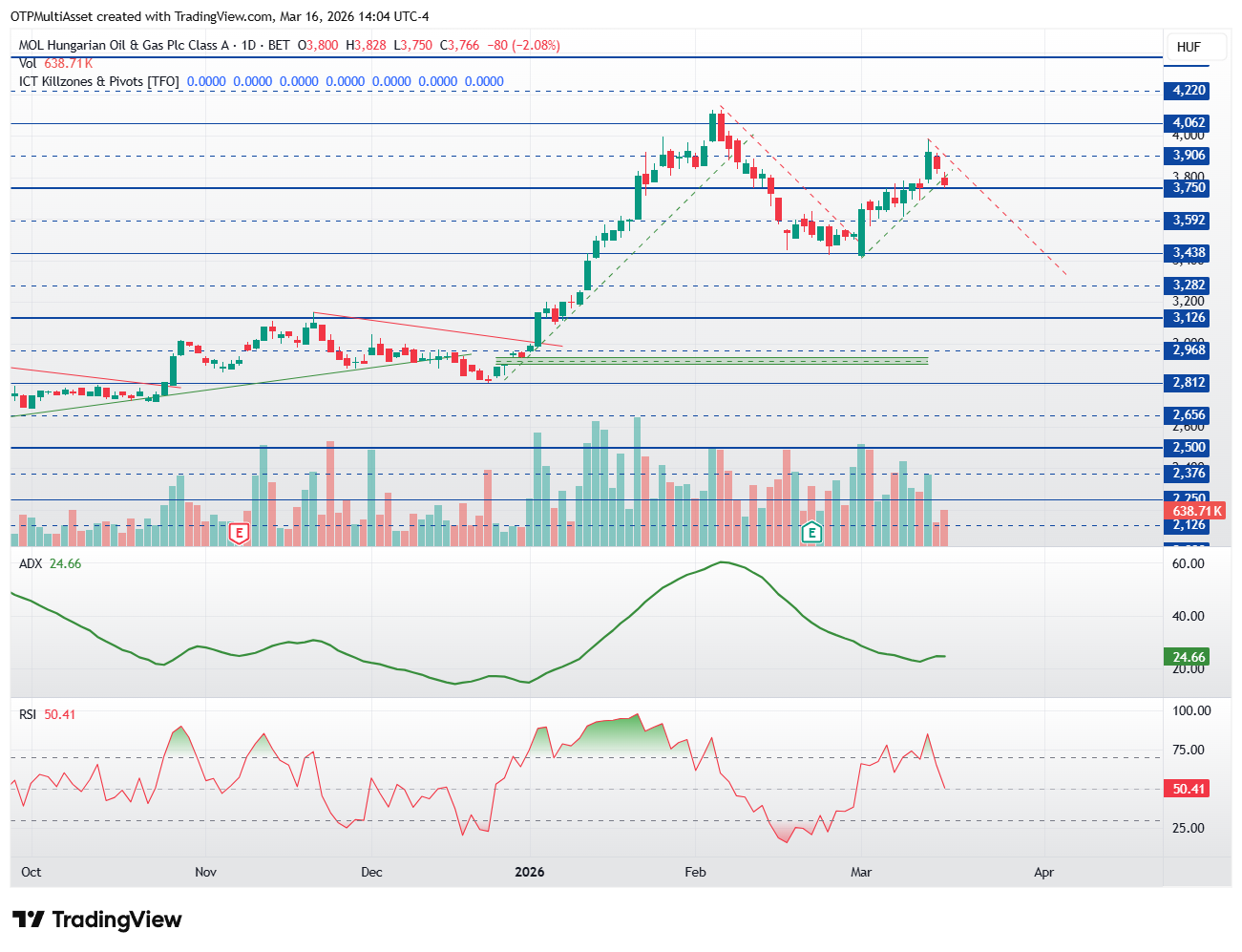This screenshot has height=952, width=1242.
Task: Click the red 638.71 K volume tag
Action: 1196,512
